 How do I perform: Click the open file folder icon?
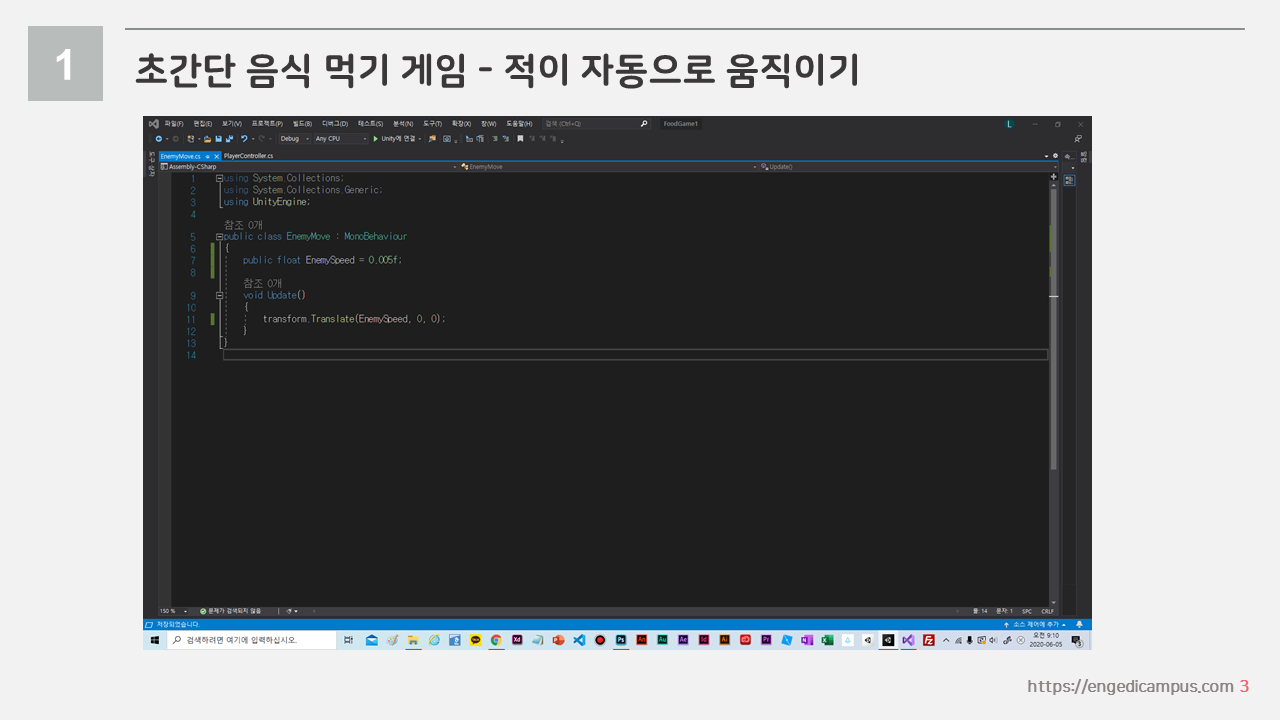[207, 138]
